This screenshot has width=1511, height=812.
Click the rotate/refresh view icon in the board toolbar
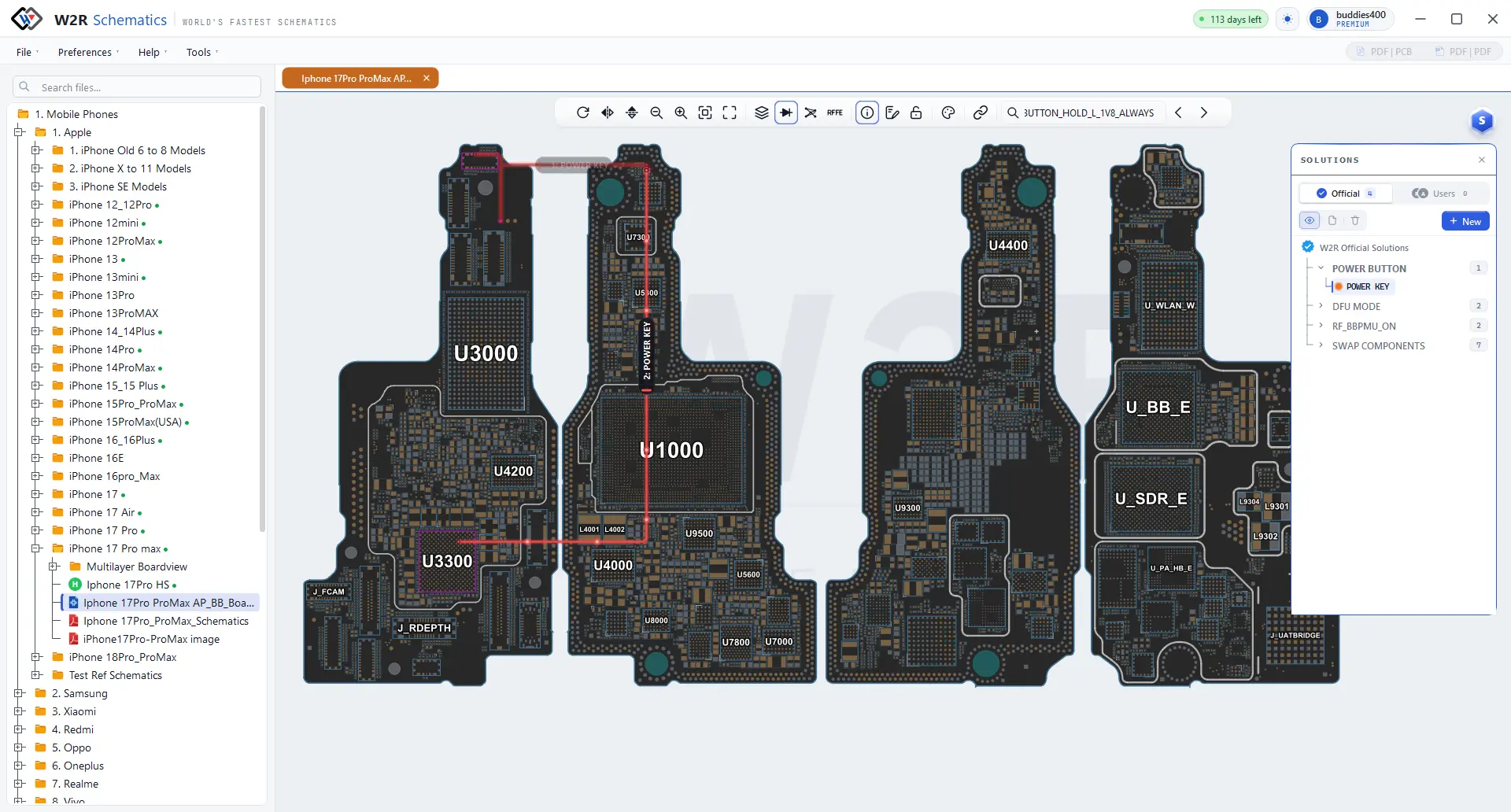(x=582, y=113)
